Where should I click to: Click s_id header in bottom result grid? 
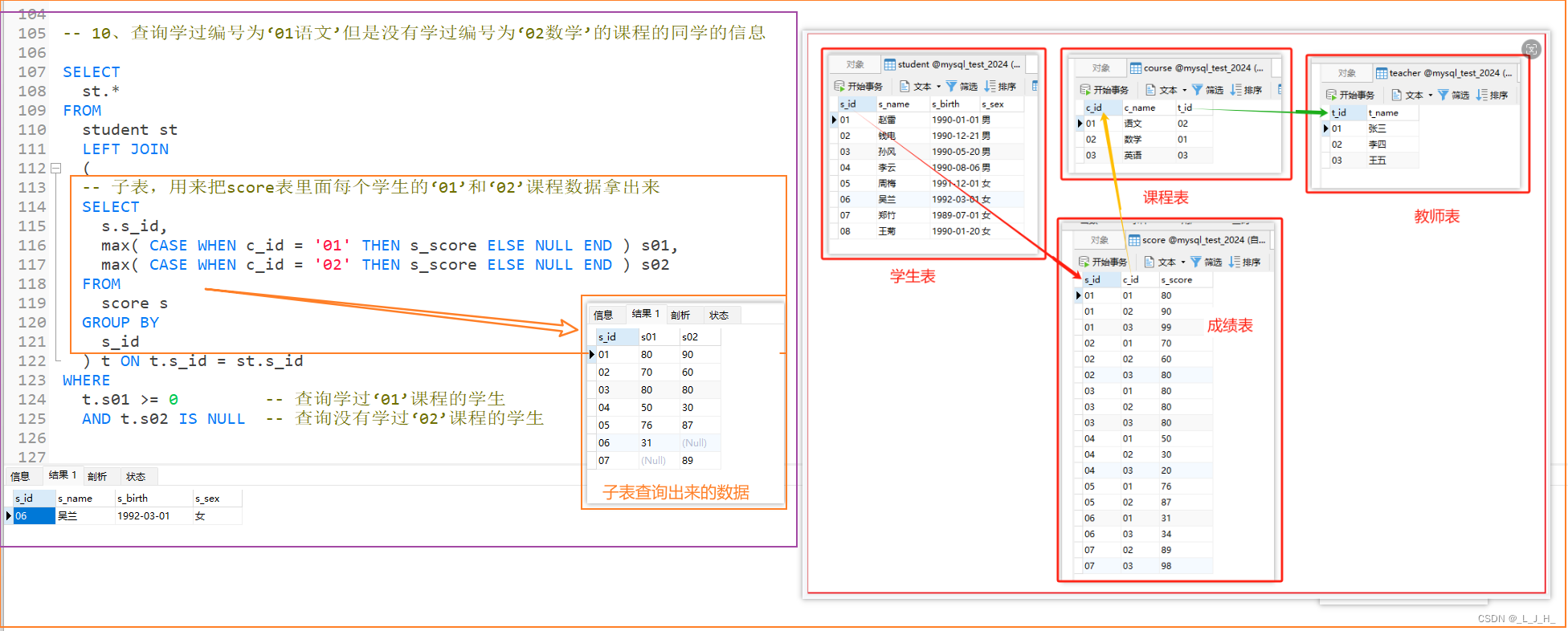point(34,499)
